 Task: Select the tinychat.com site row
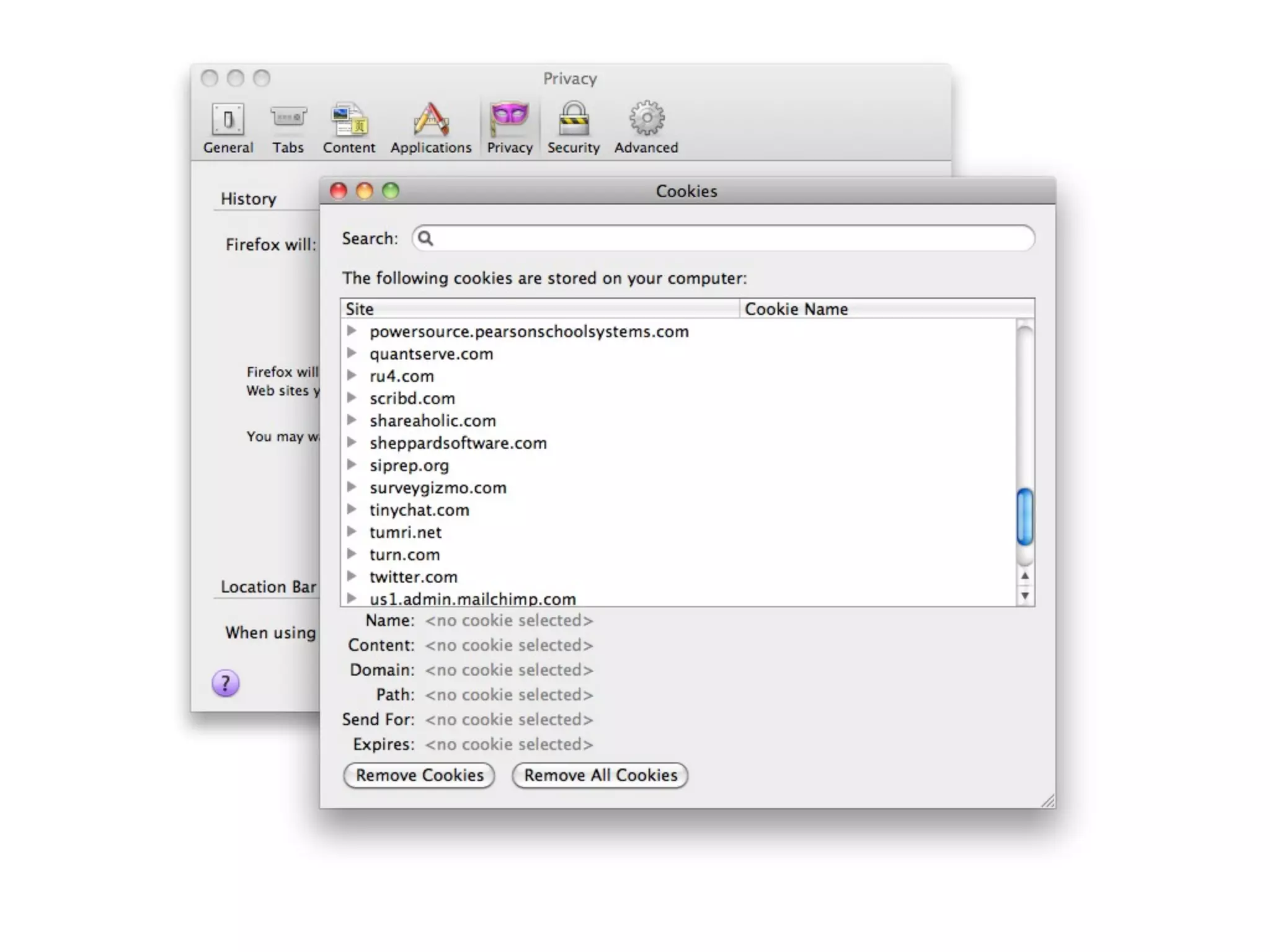[x=419, y=510]
